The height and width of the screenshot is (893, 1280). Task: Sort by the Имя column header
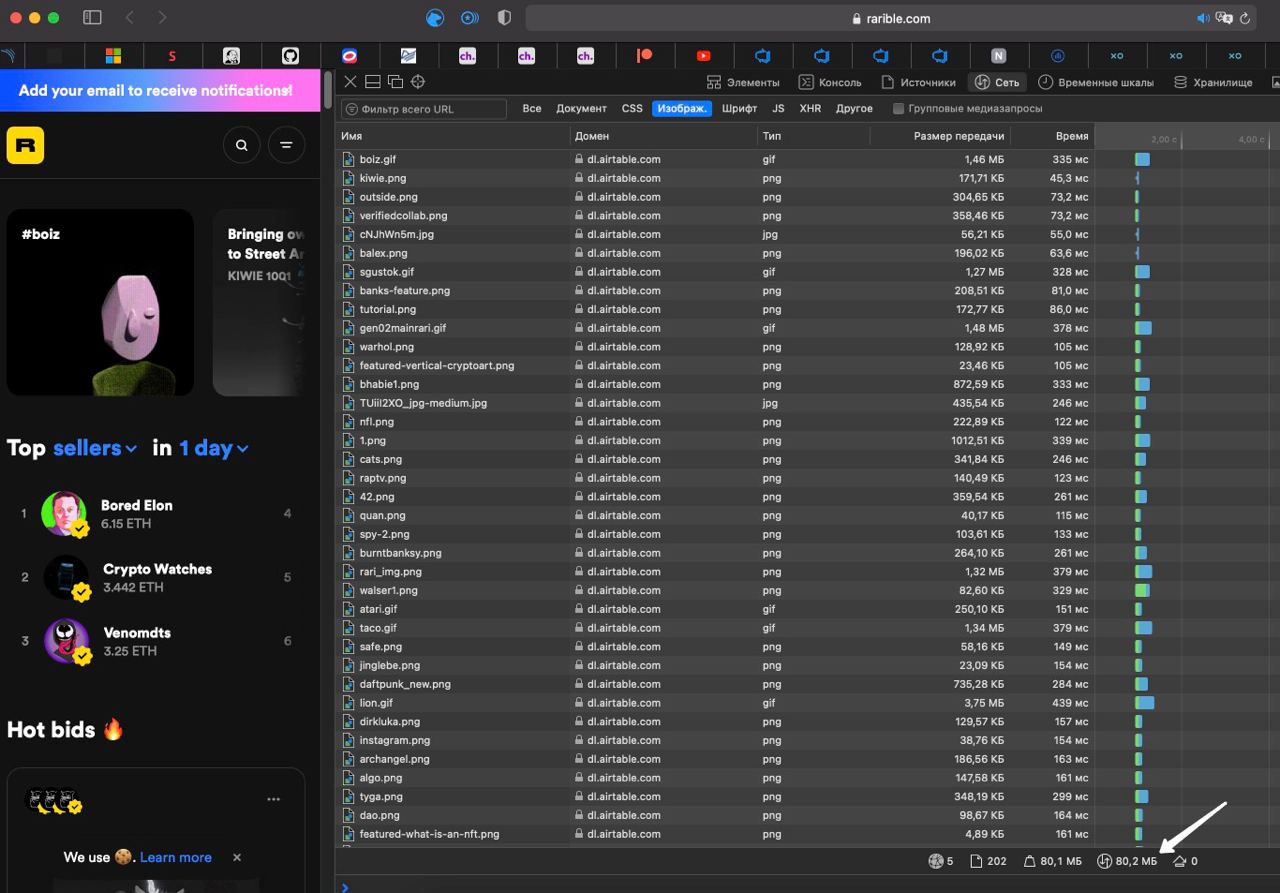452,136
